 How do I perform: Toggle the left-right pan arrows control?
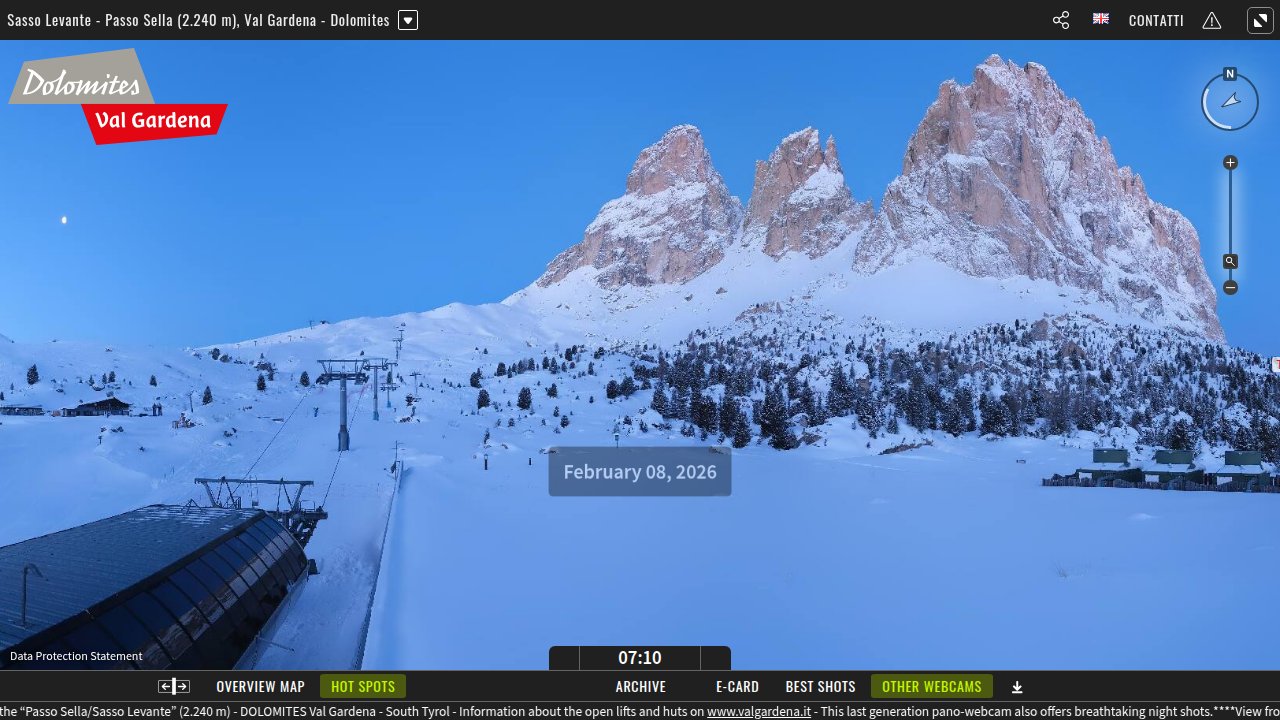pos(173,686)
